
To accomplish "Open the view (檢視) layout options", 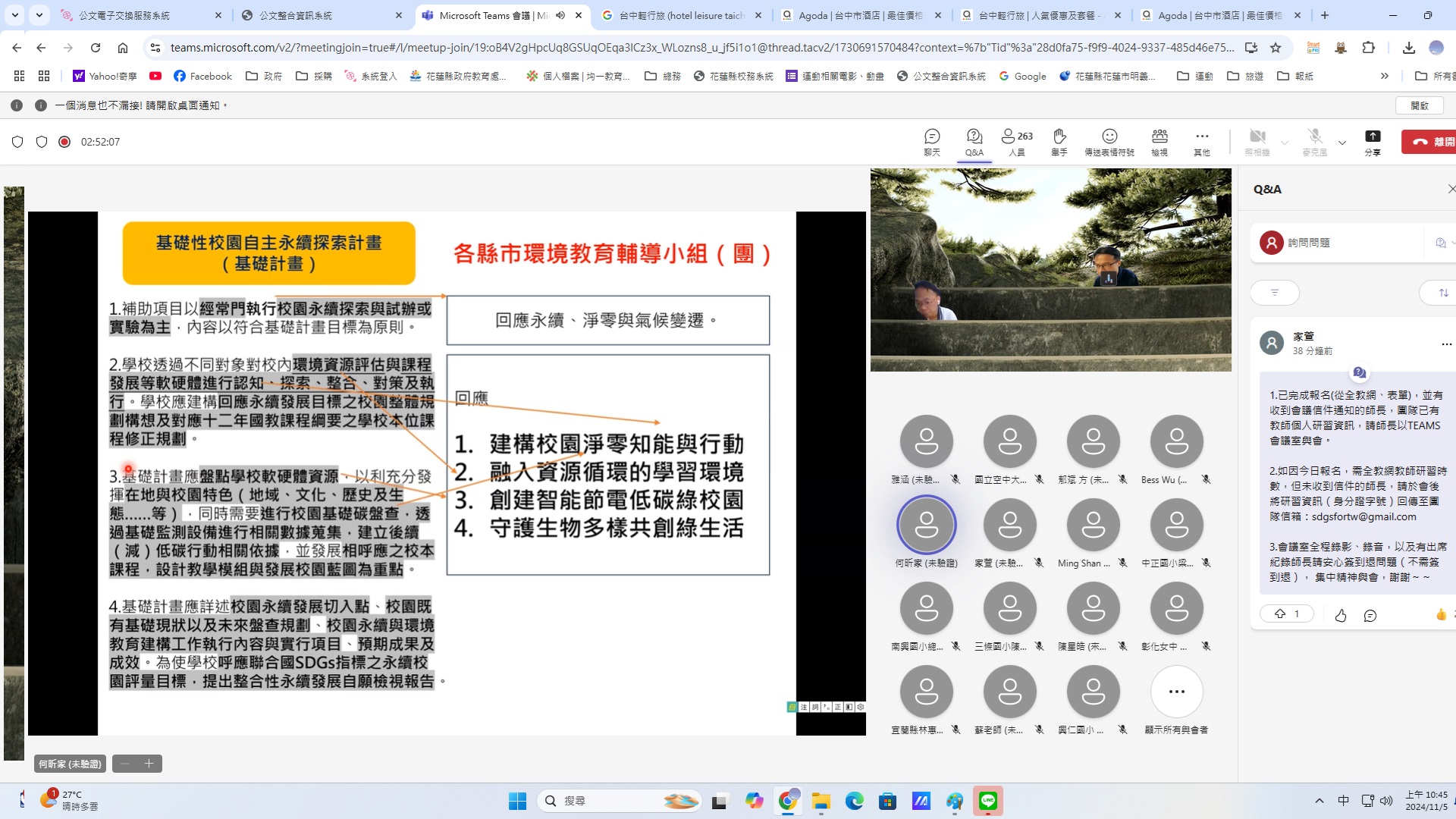I will (1159, 141).
